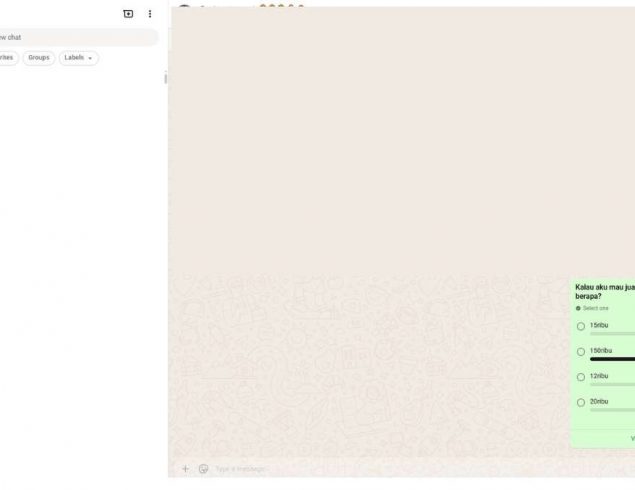Expand the Labels filter dropdown
The height and width of the screenshot is (490, 635).
point(79,58)
